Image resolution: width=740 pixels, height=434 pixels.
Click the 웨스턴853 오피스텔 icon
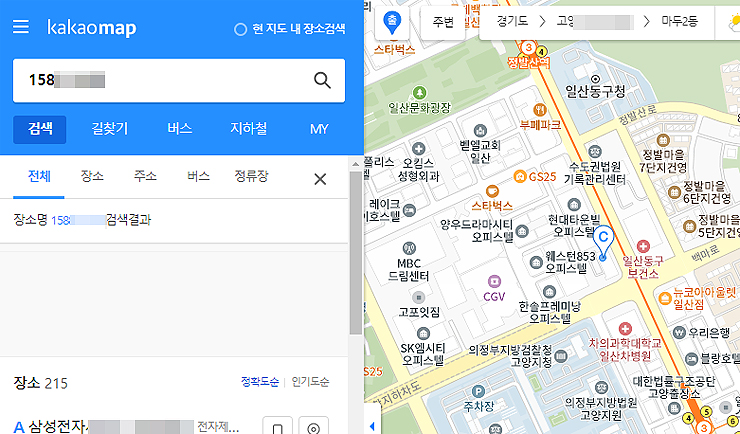point(536,262)
